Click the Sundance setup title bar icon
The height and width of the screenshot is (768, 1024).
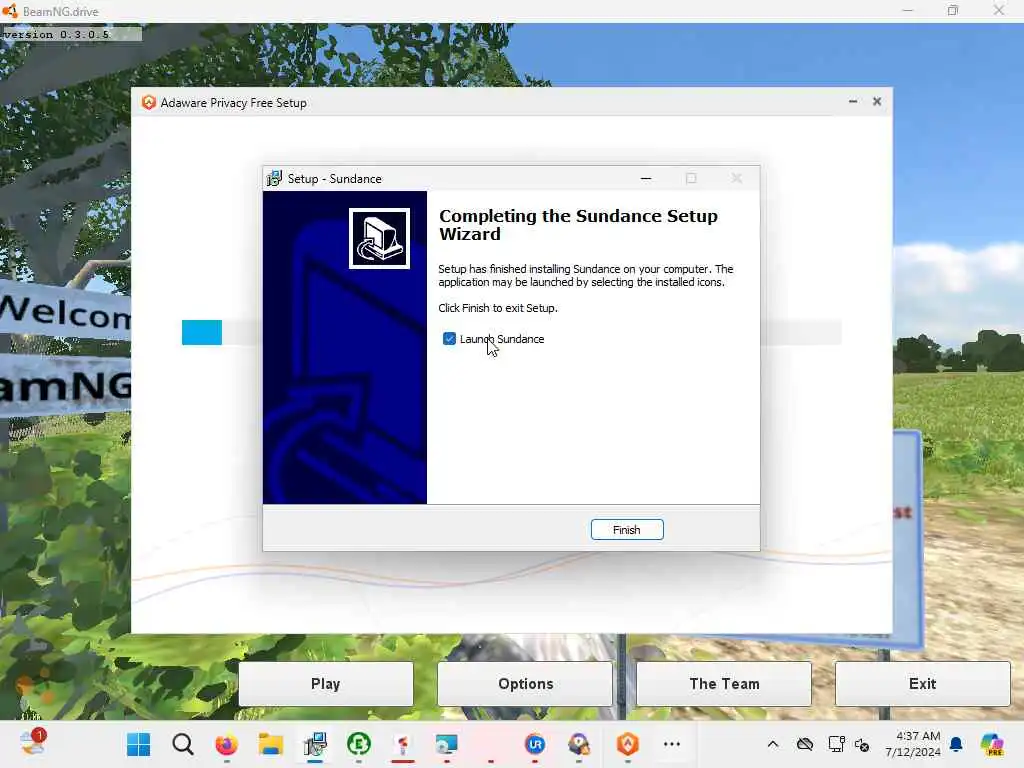point(274,178)
